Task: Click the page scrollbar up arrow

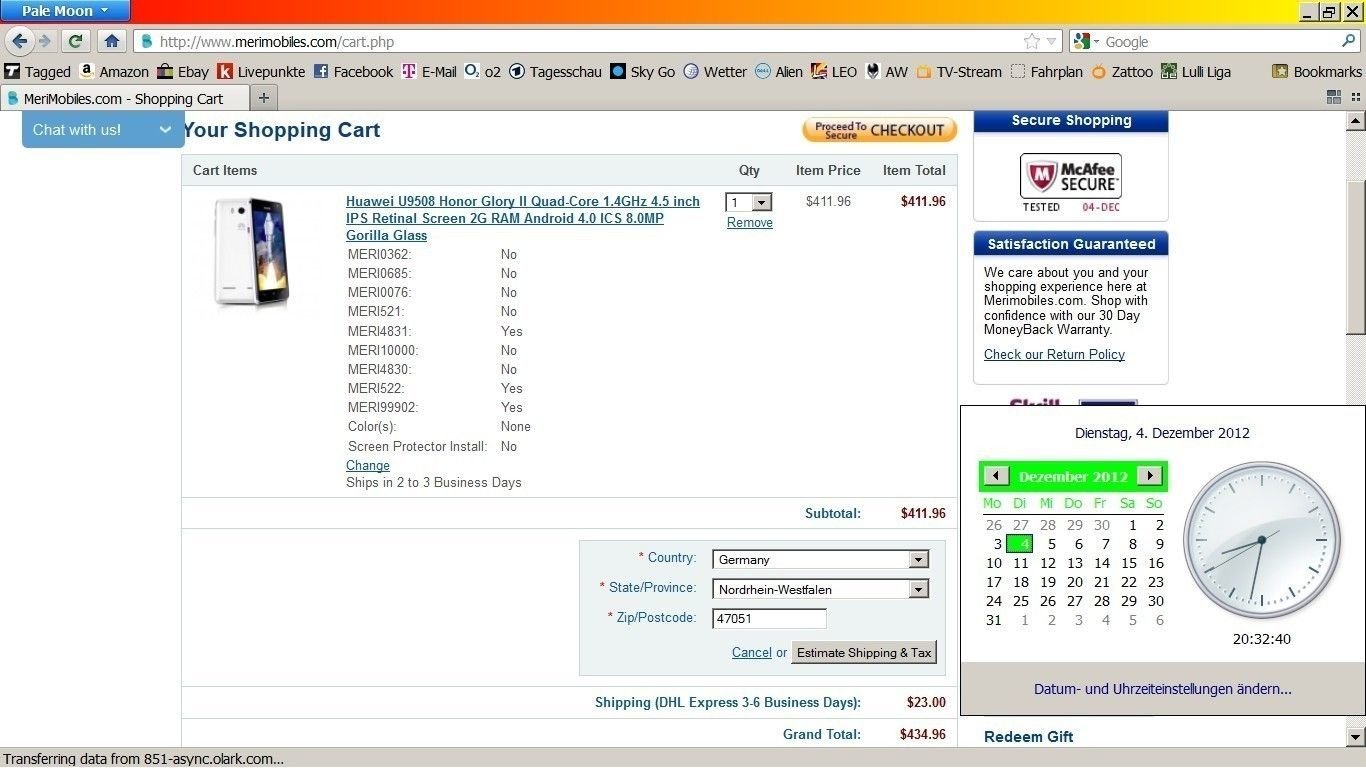Action: (x=1356, y=121)
